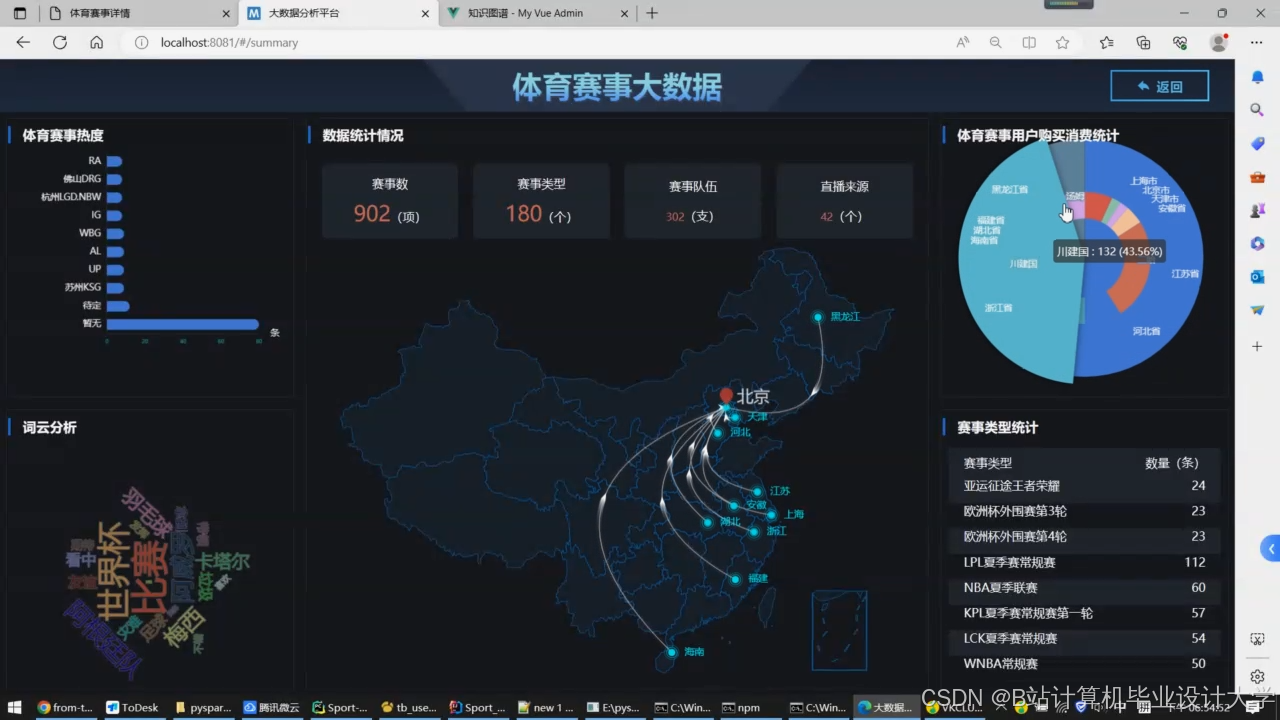Activate the Read aloud icon
Viewport: 1280px width, 720px height.
pos(962,42)
